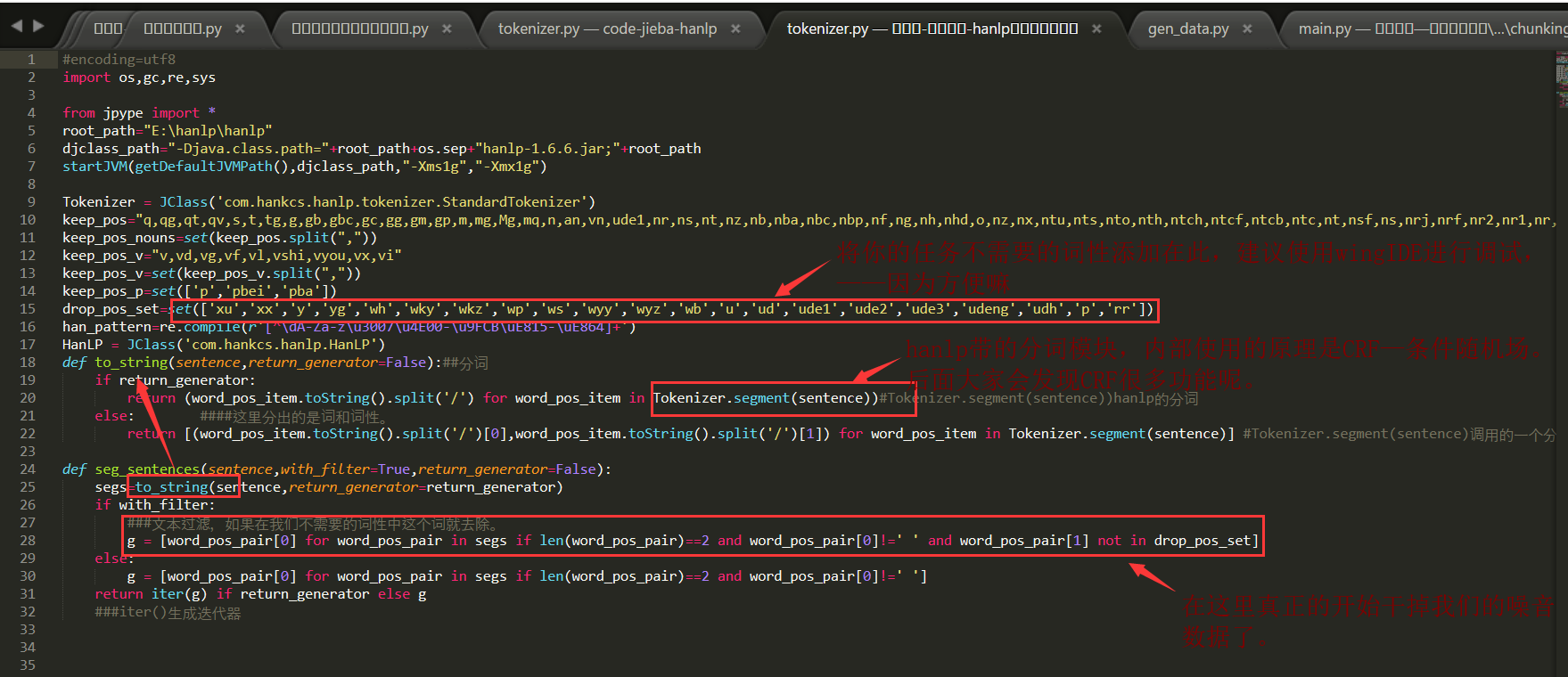Click 'if return_generator:' on line 19
The image size is (1568, 677).
point(176,379)
